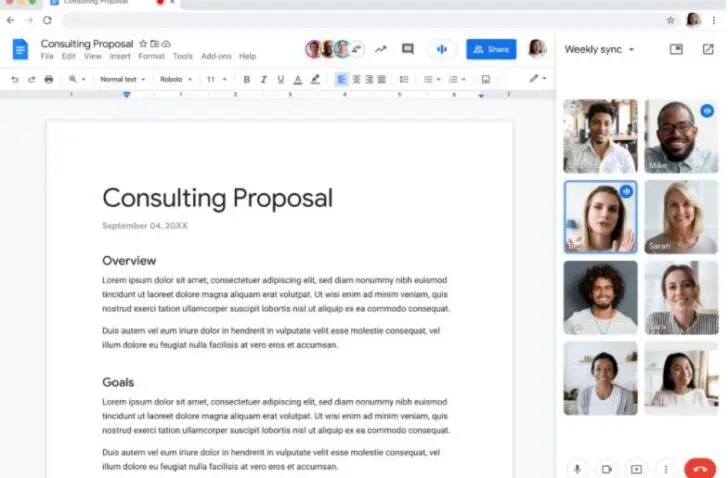Open the Format menu
Screen dimensions: 728x478
(x=151, y=56)
